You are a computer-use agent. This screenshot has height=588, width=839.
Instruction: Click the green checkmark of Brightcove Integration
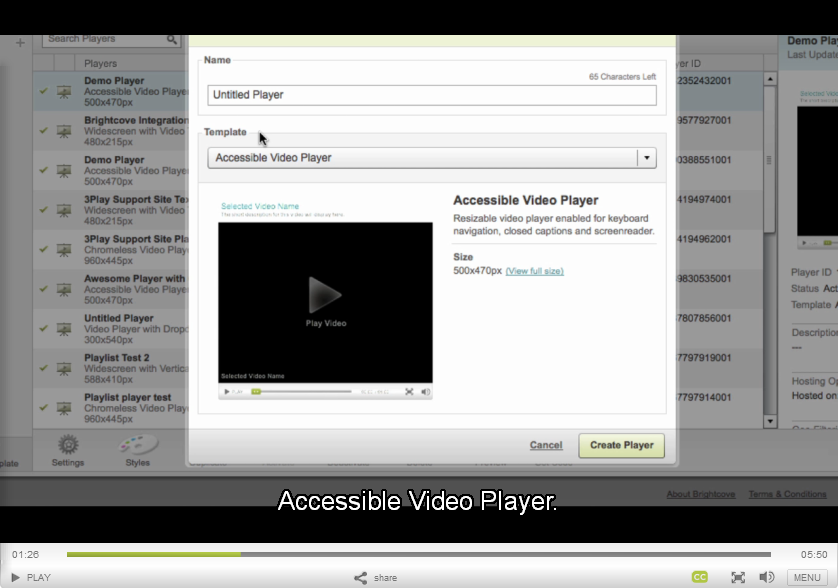click(x=44, y=131)
